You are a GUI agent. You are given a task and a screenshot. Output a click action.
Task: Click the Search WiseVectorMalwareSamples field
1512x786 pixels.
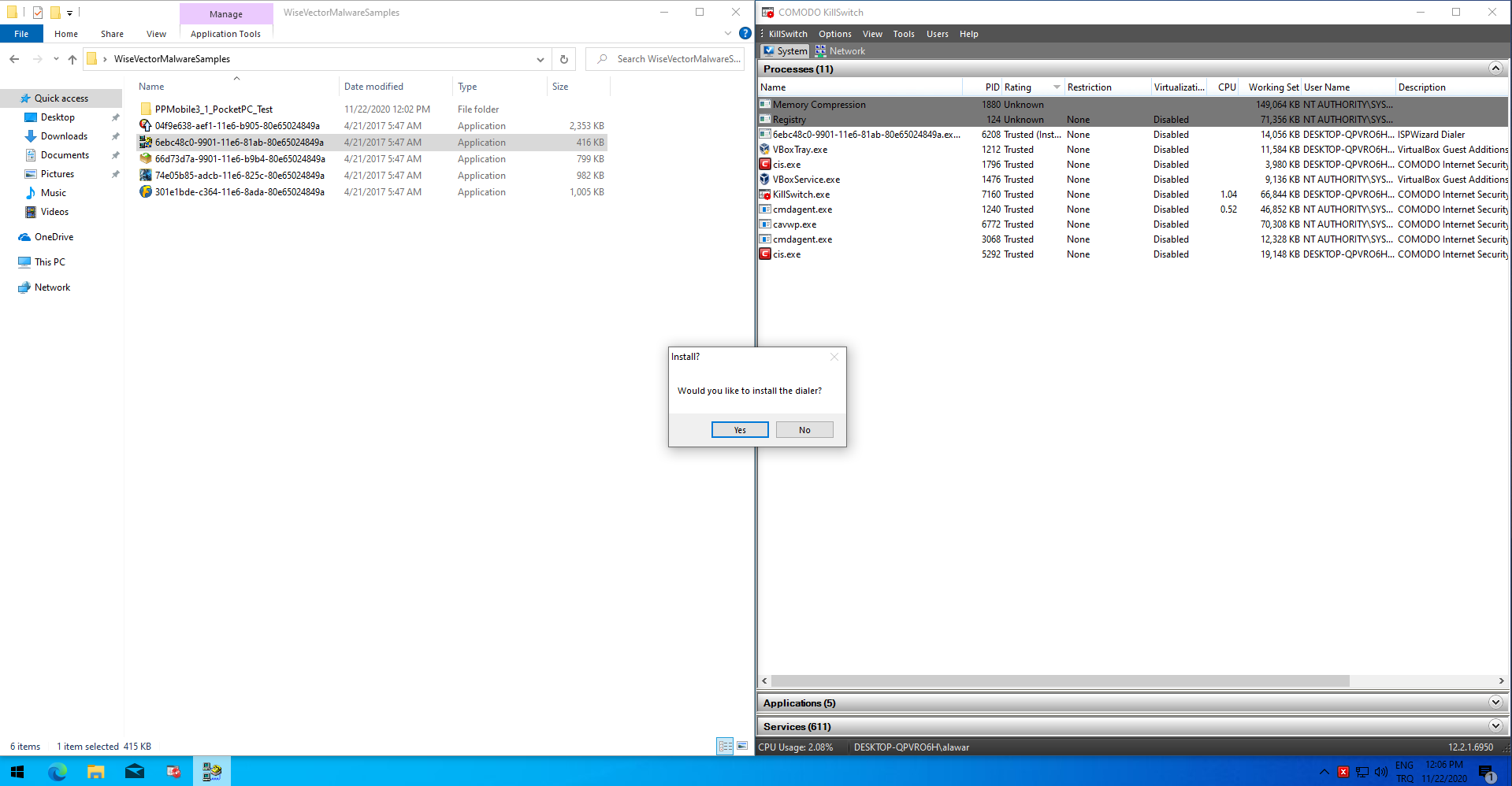pyautogui.click(x=665, y=59)
